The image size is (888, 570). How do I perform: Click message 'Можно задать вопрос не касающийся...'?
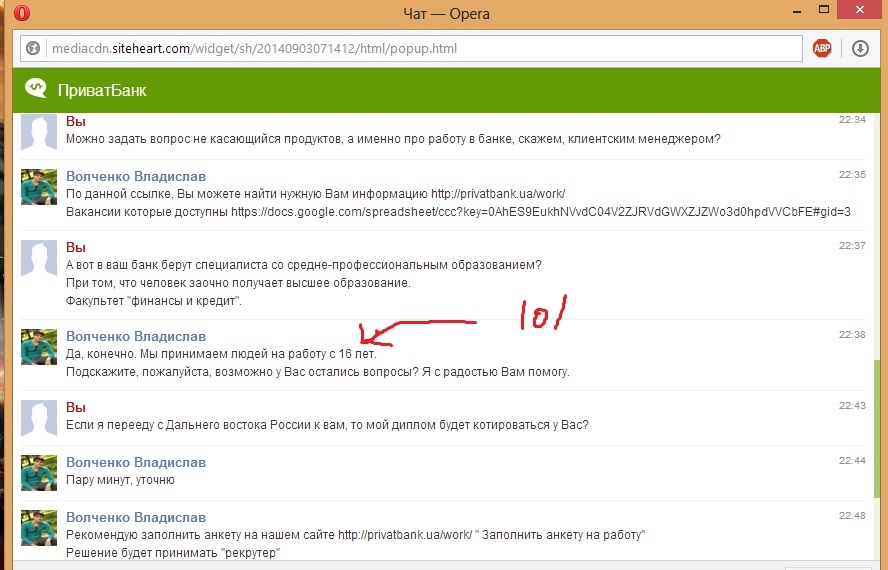pyautogui.click(x=393, y=139)
